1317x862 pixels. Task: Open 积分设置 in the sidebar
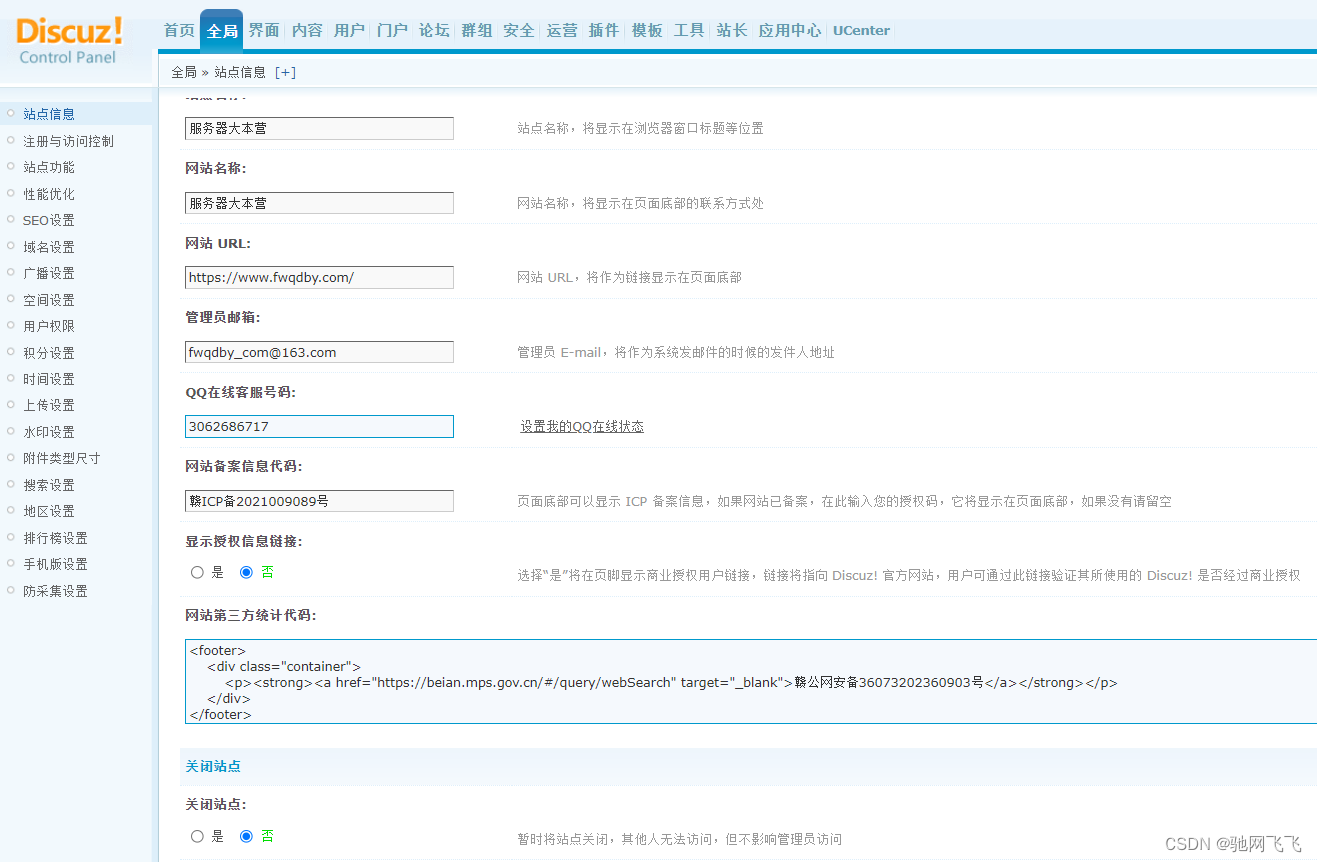[x=49, y=353]
